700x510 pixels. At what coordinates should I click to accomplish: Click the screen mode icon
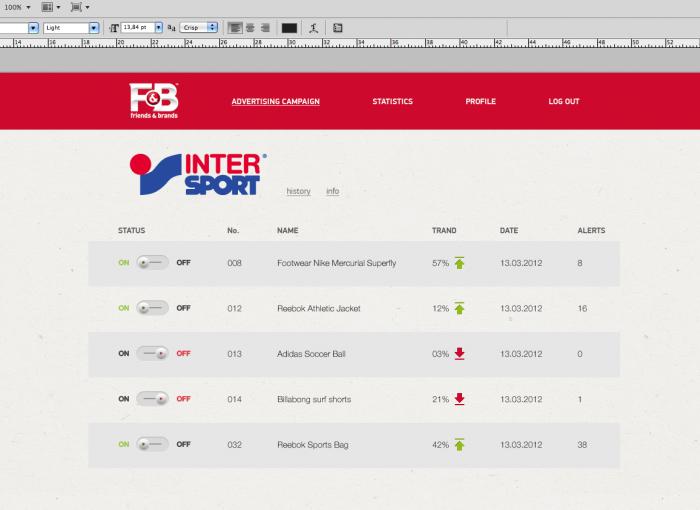coord(76,7)
